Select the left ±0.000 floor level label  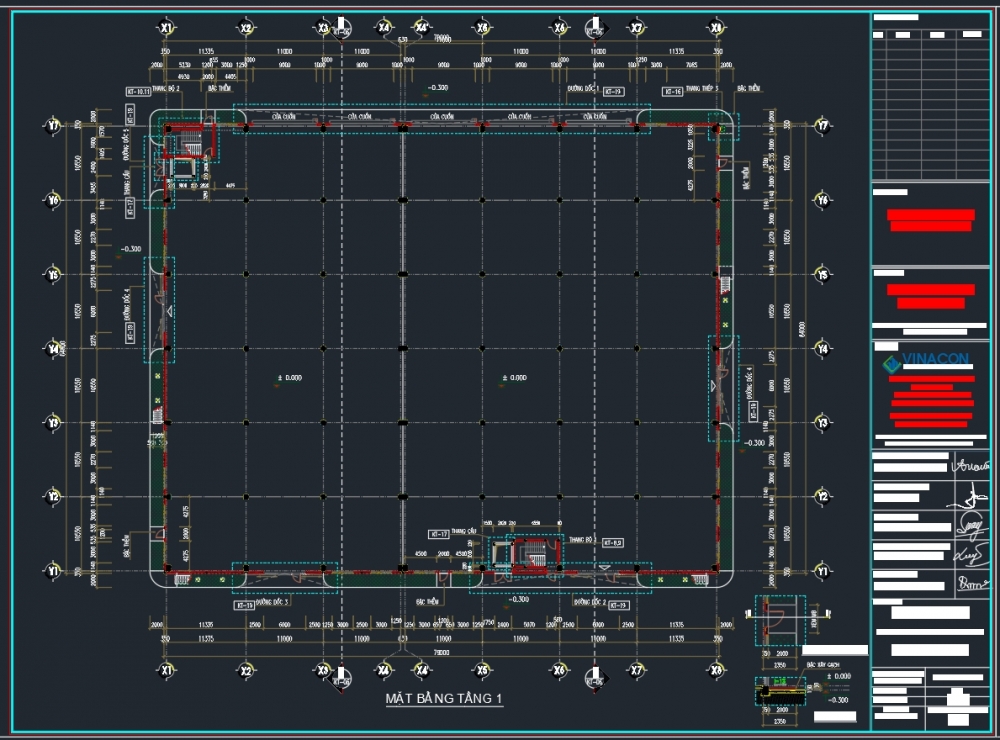point(289,378)
